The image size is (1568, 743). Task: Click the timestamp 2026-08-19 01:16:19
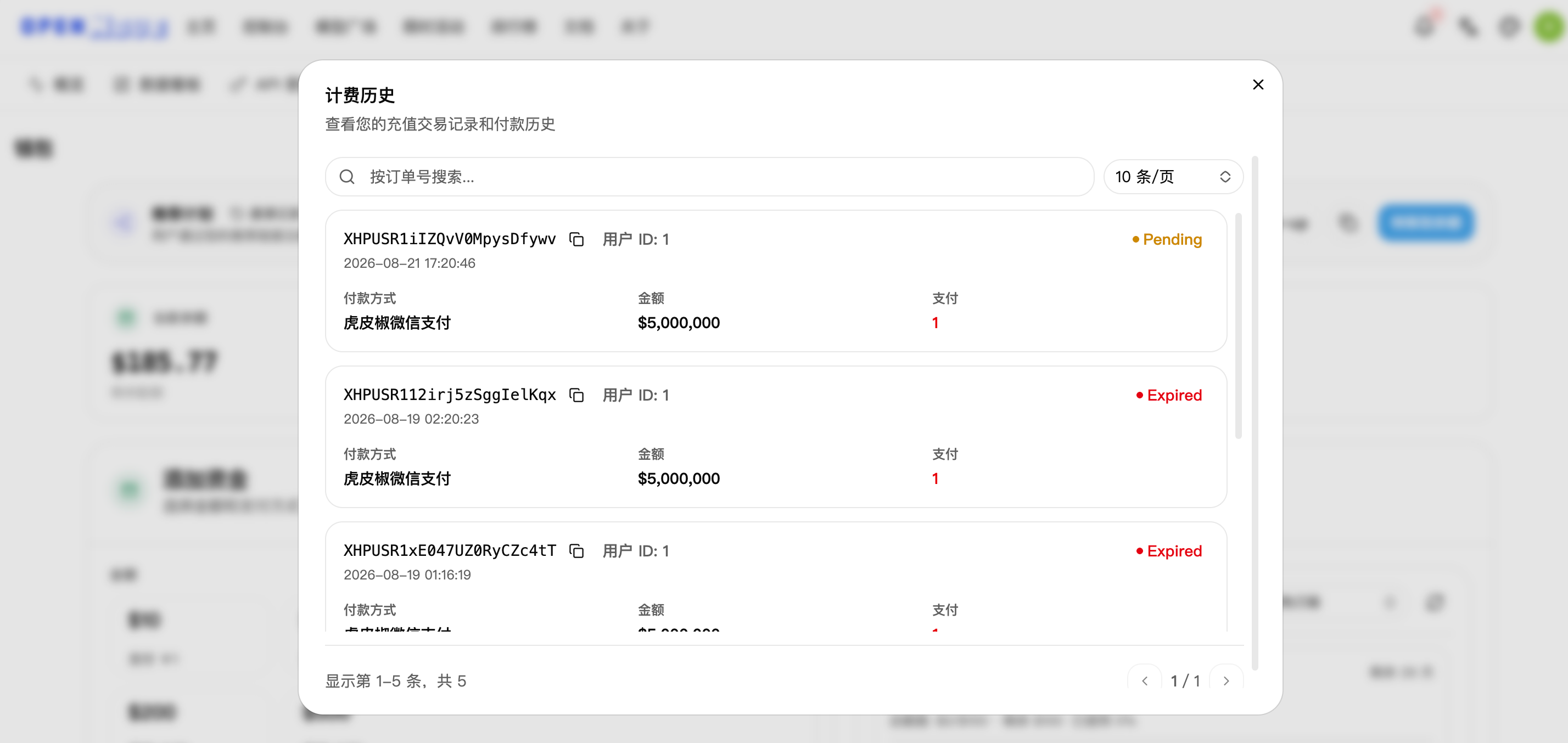tap(407, 575)
